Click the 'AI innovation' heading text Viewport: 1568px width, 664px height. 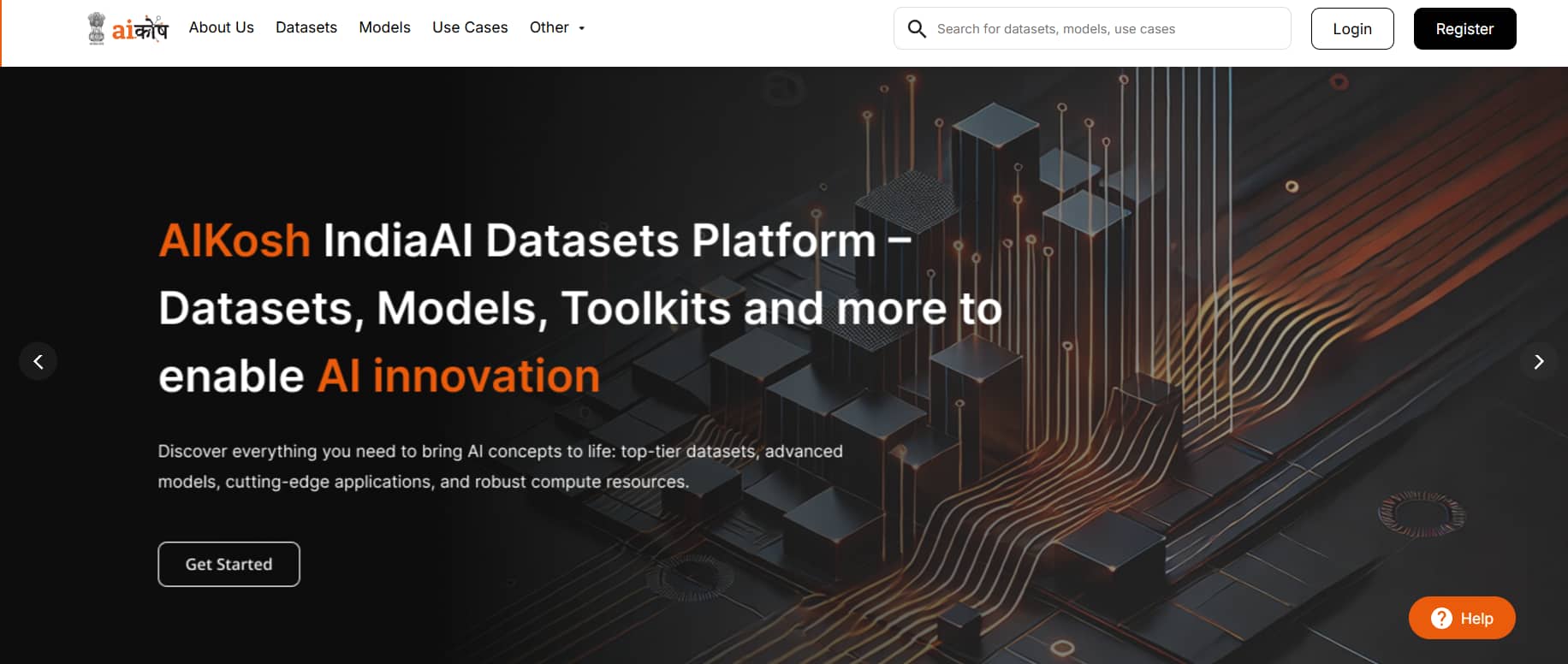[x=459, y=376]
